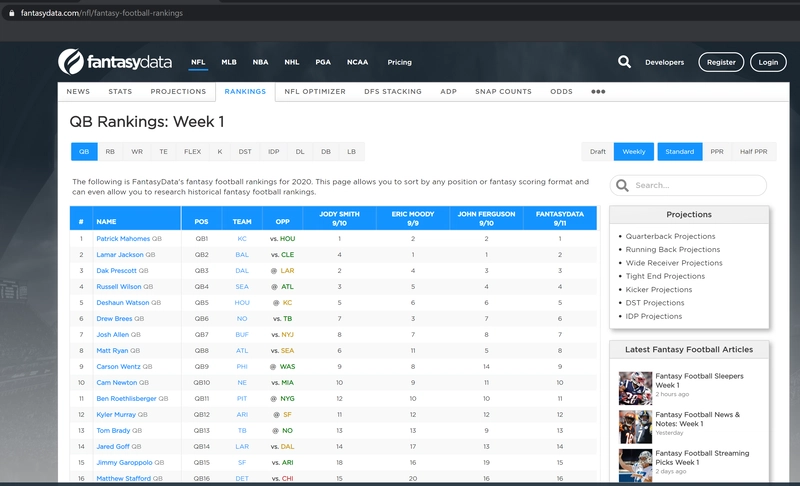Screen dimensions: 800x486
Task: Choose PPR scoring format
Action: 717,151
